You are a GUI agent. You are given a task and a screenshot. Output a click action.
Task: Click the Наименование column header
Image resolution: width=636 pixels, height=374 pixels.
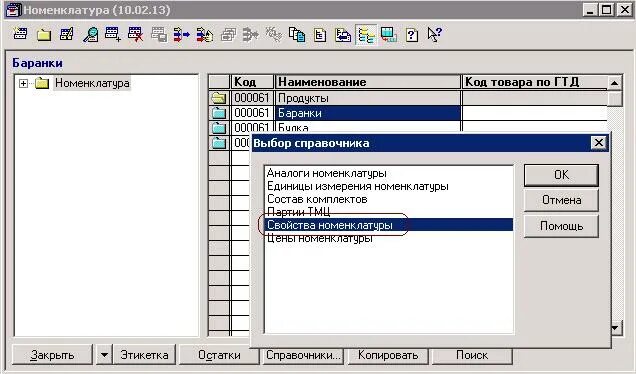point(368,82)
